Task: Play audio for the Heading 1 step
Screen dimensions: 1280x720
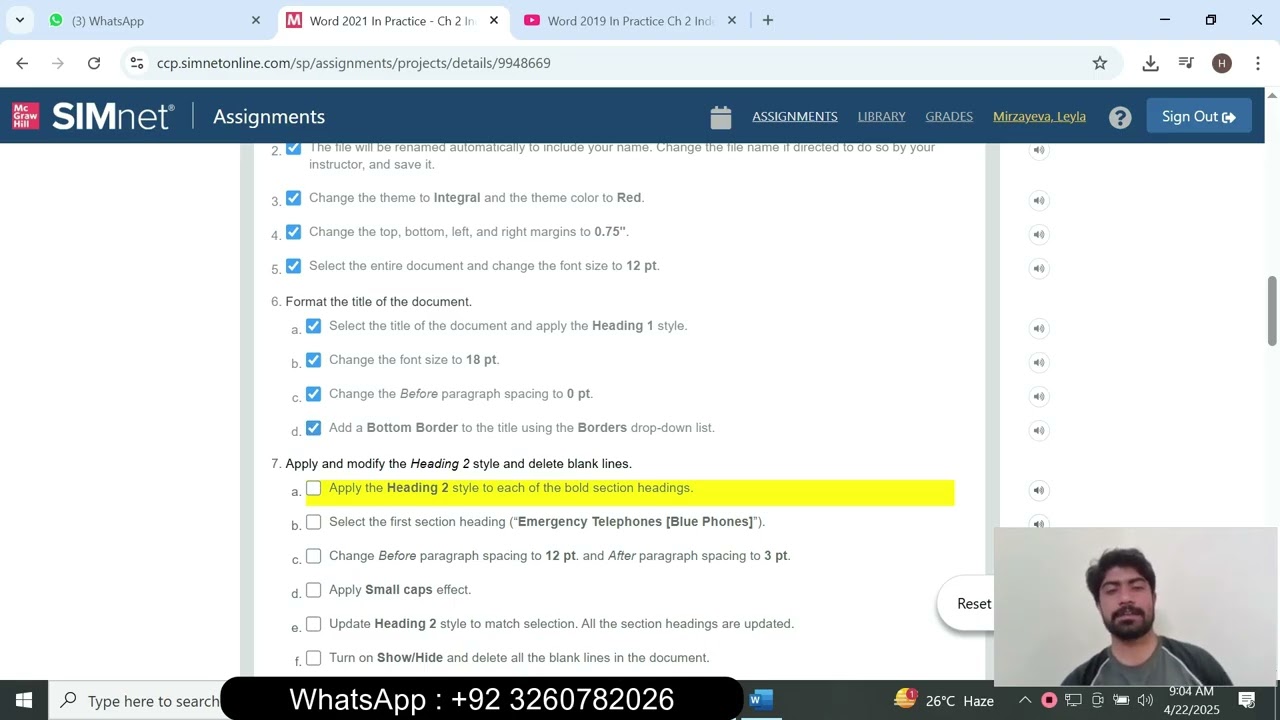Action: pos(1039,328)
